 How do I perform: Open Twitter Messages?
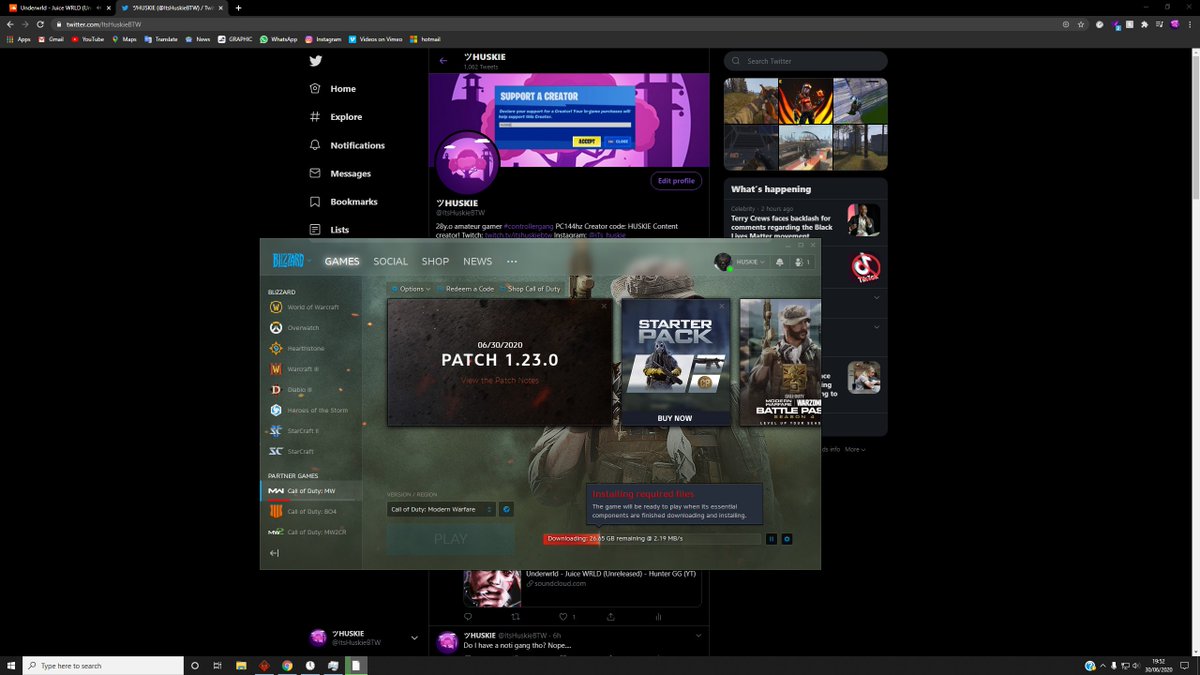pyautogui.click(x=340, y=174)
